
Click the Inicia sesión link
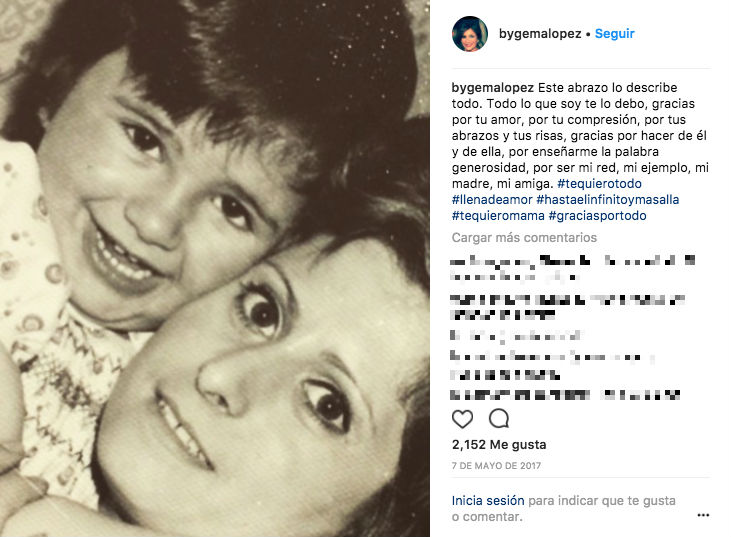click(488, 501)
